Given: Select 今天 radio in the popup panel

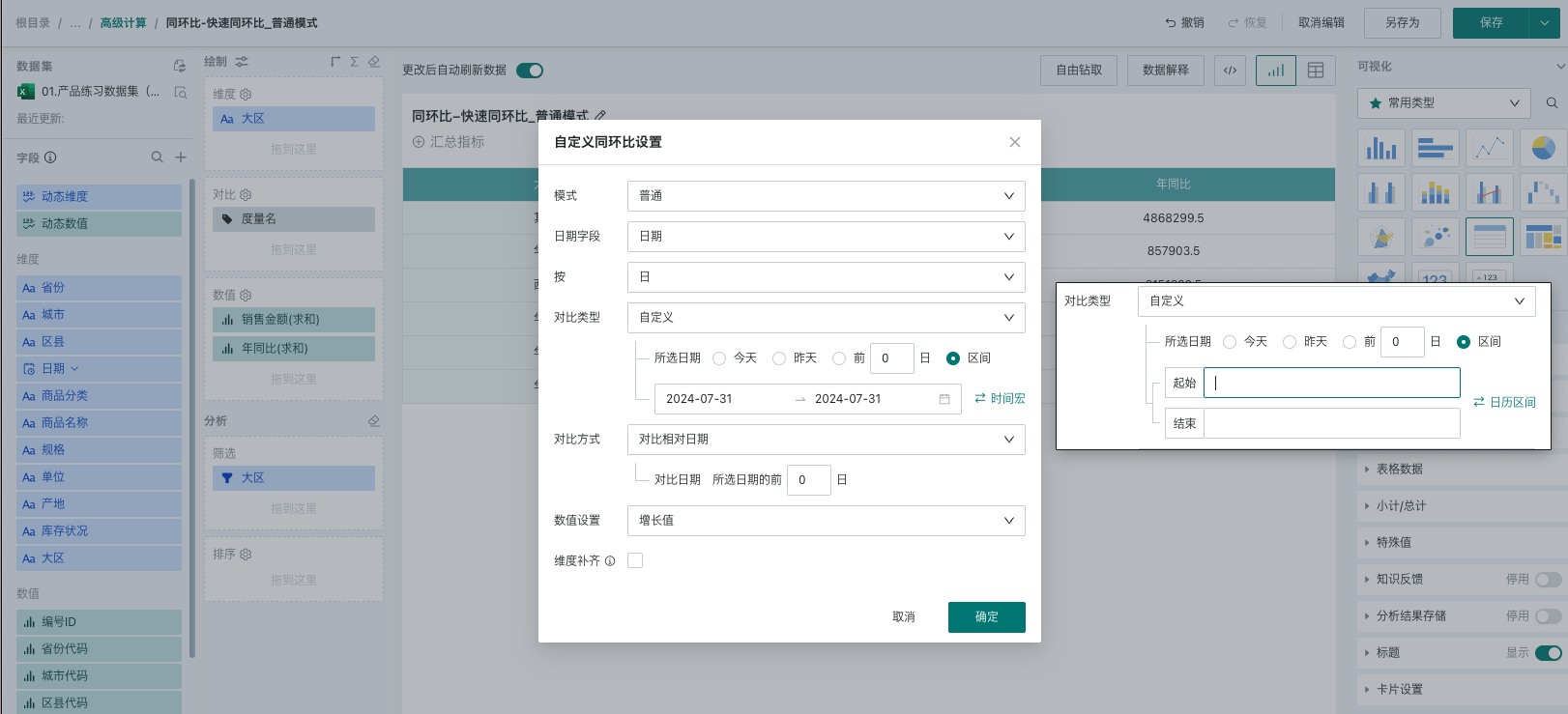Looking at the screenshot, I should (1230, 342).
